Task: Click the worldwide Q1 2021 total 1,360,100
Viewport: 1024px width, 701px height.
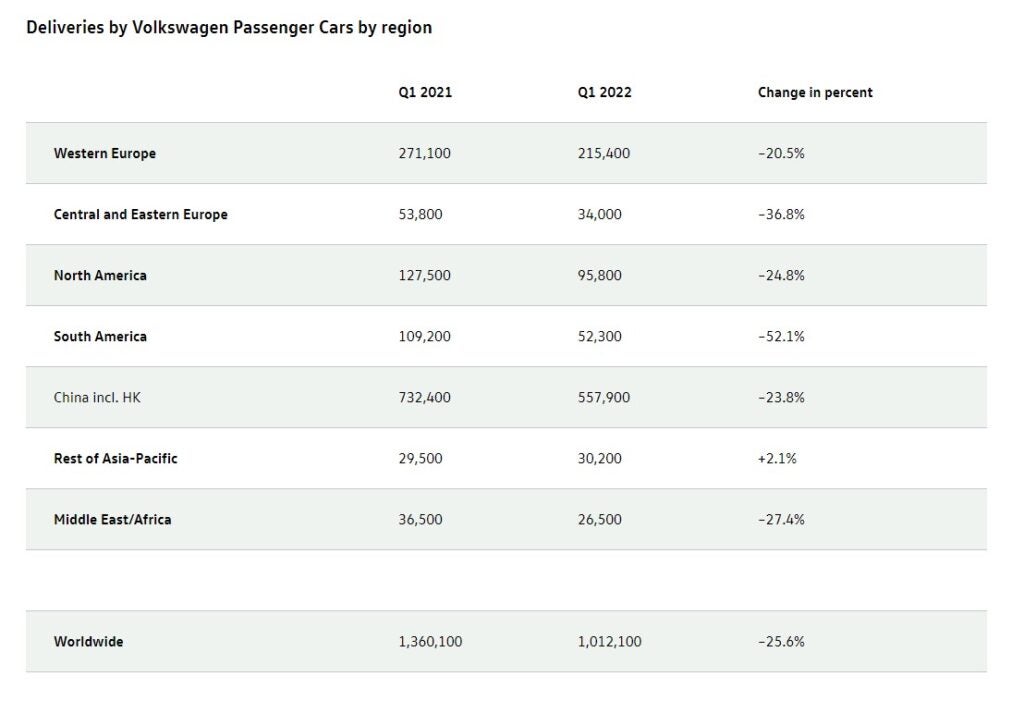Action: (x=430, y=641)
